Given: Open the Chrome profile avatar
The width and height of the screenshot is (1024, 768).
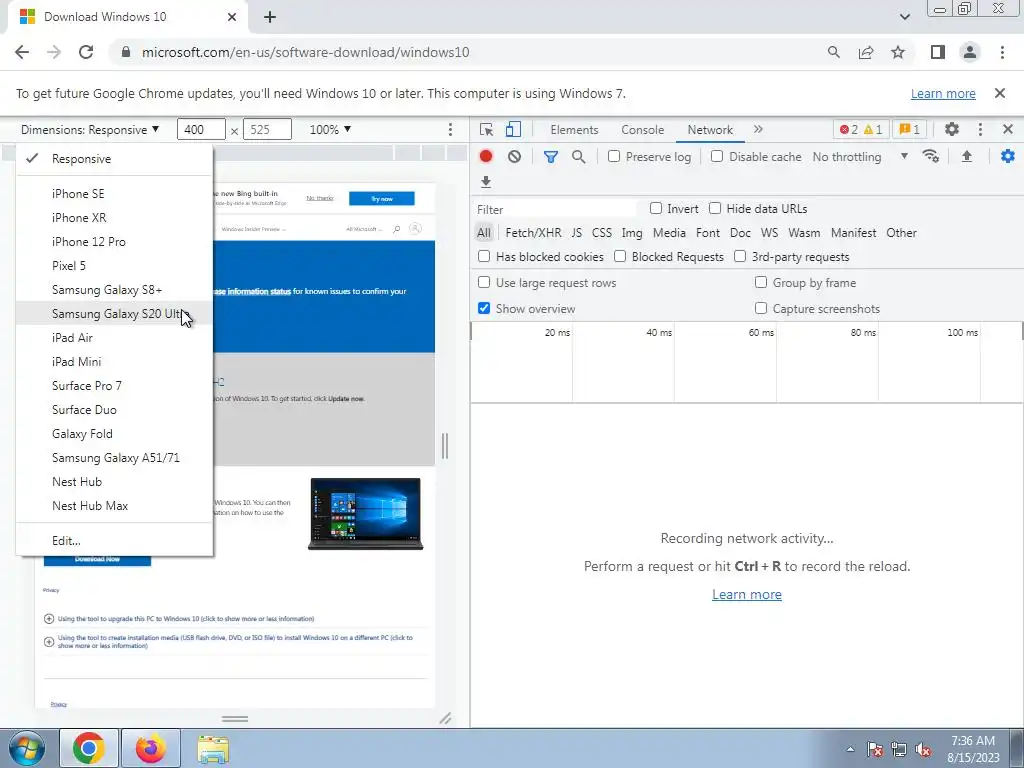Looking at the screenshot, I should [970, 52].
